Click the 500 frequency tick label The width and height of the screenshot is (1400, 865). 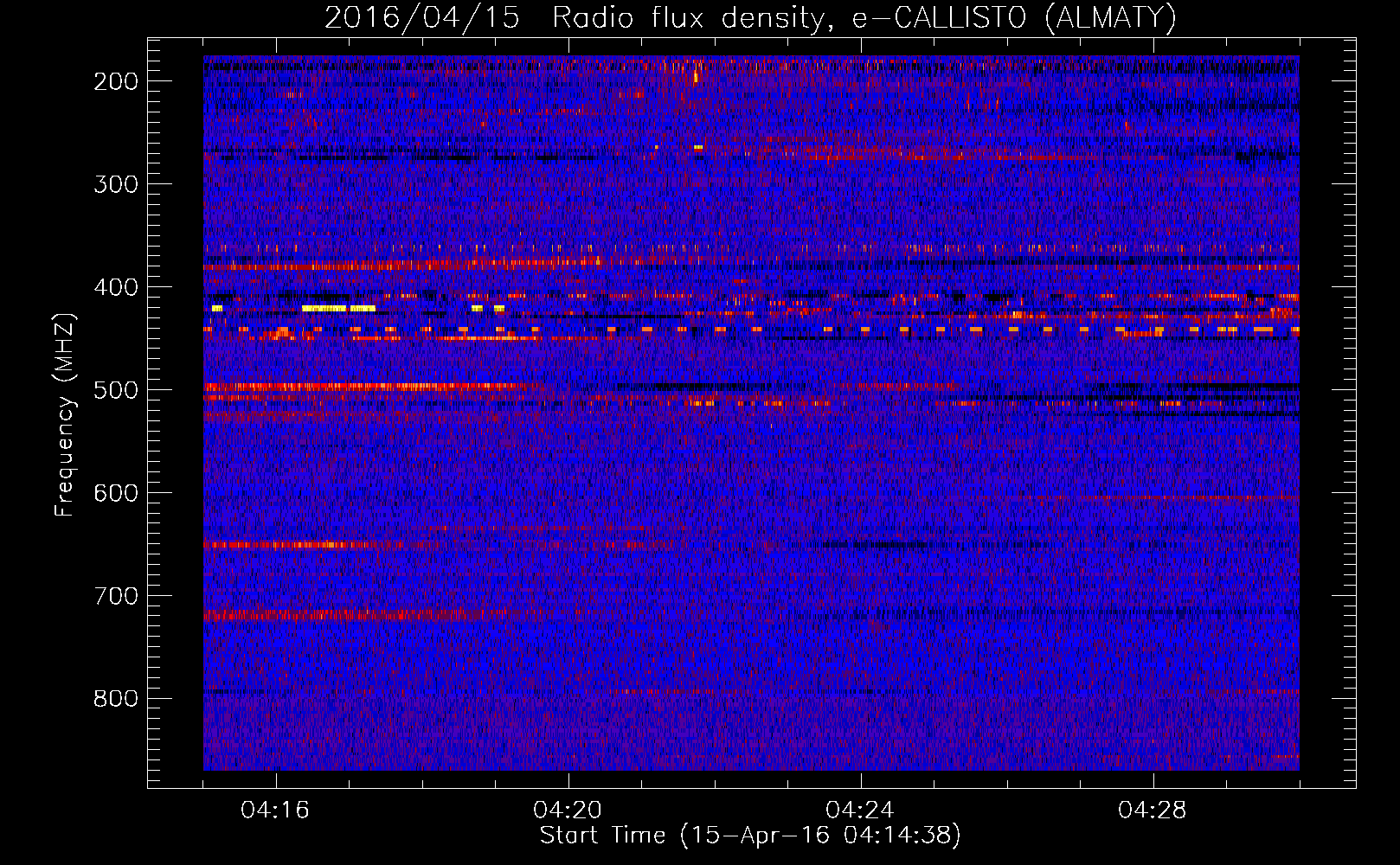[116, 390]
